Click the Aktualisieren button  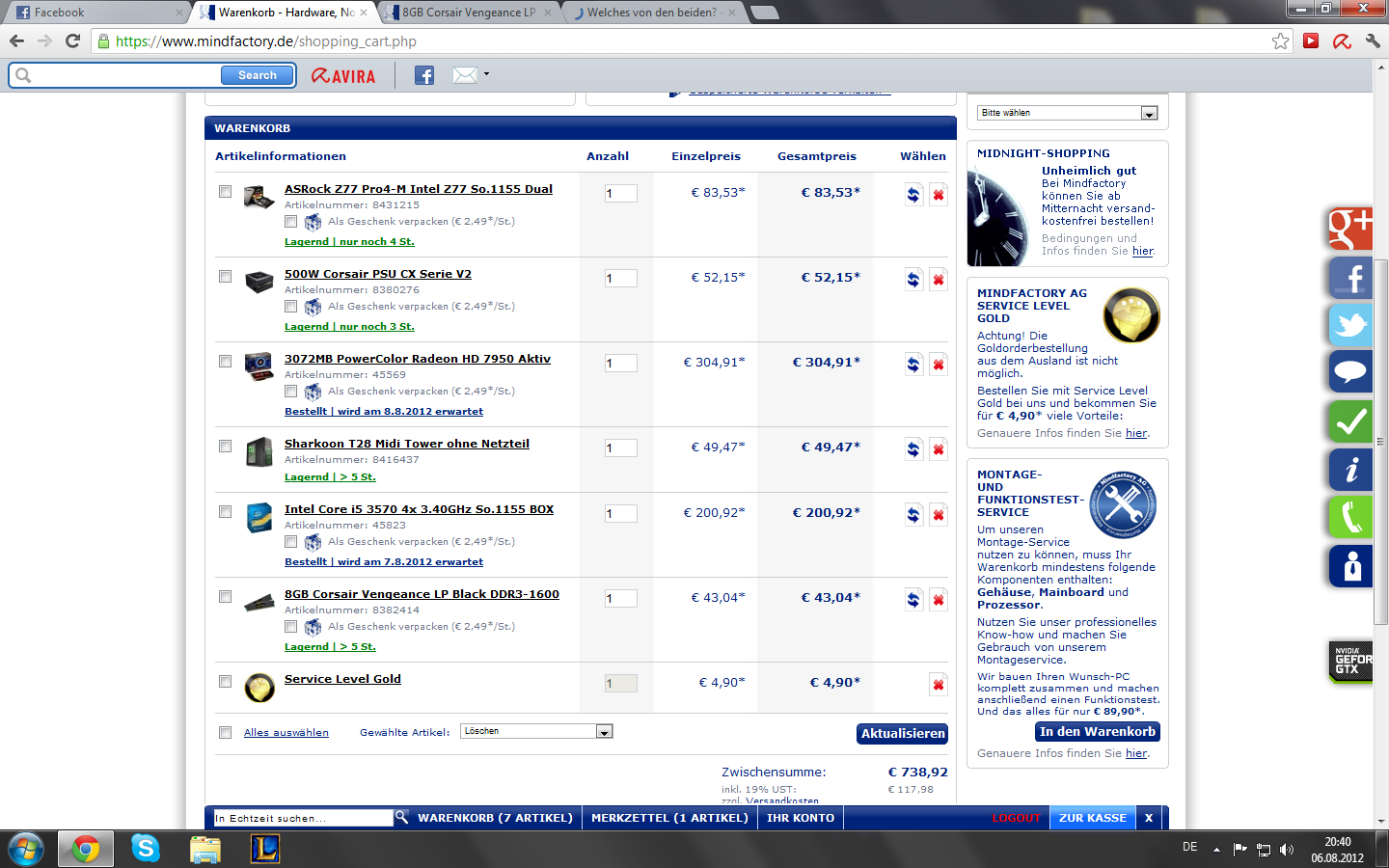[903, 734]
